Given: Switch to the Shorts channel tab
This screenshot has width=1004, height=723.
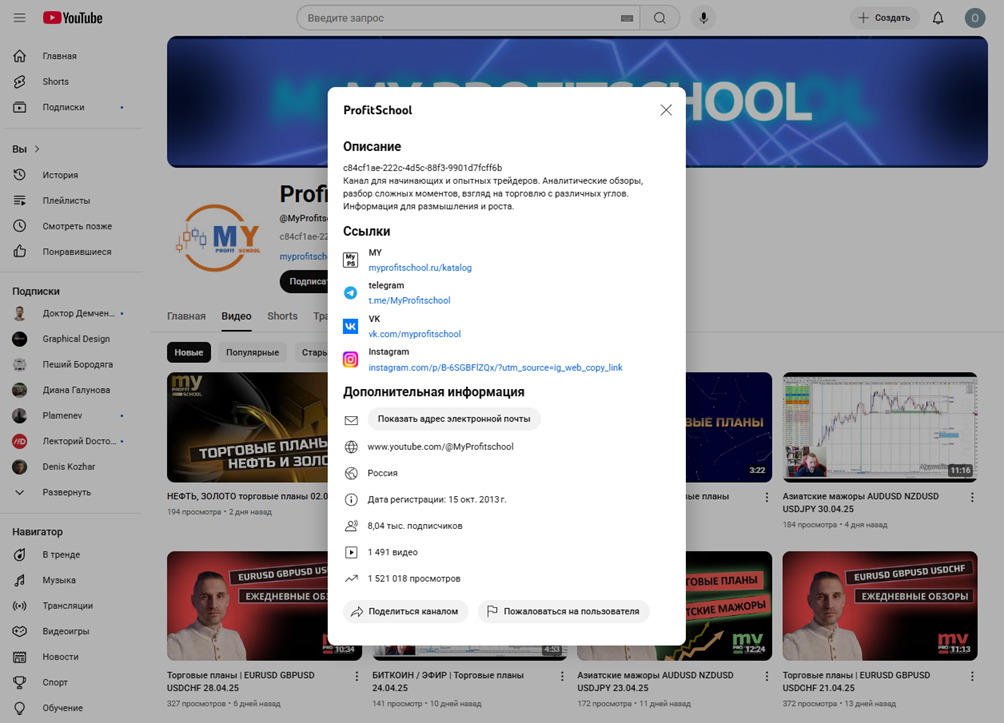Looking at the screenshot, I should pos(282,316).
